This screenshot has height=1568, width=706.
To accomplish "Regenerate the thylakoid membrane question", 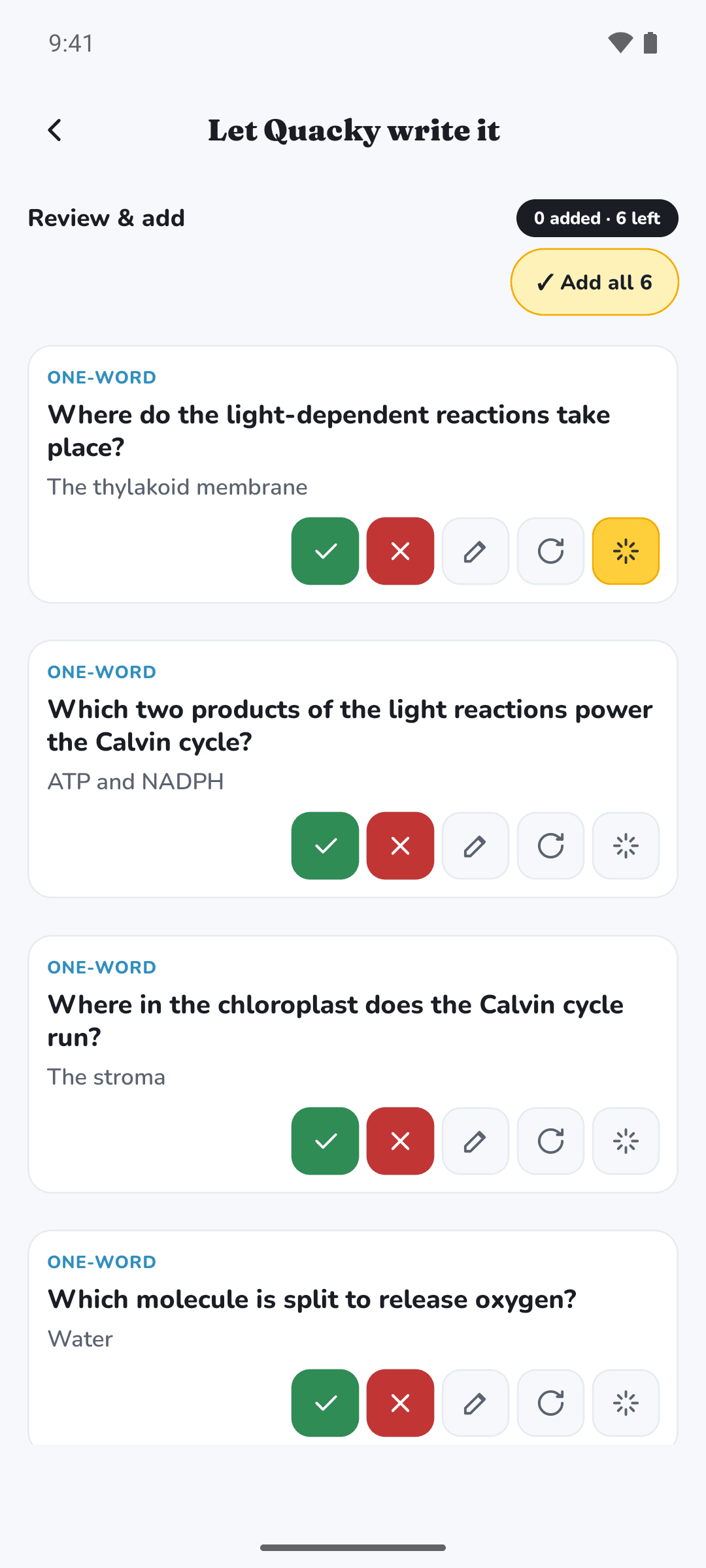I will 551,551.
